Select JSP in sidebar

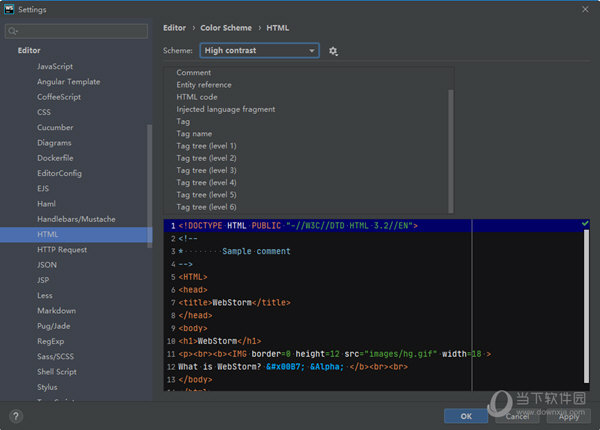click(x=43, y=280)
